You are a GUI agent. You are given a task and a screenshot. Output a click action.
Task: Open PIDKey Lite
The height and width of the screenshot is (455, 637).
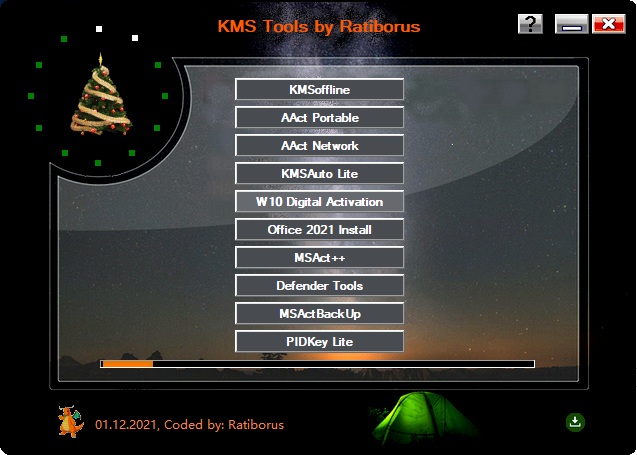(x=319, y=342)
